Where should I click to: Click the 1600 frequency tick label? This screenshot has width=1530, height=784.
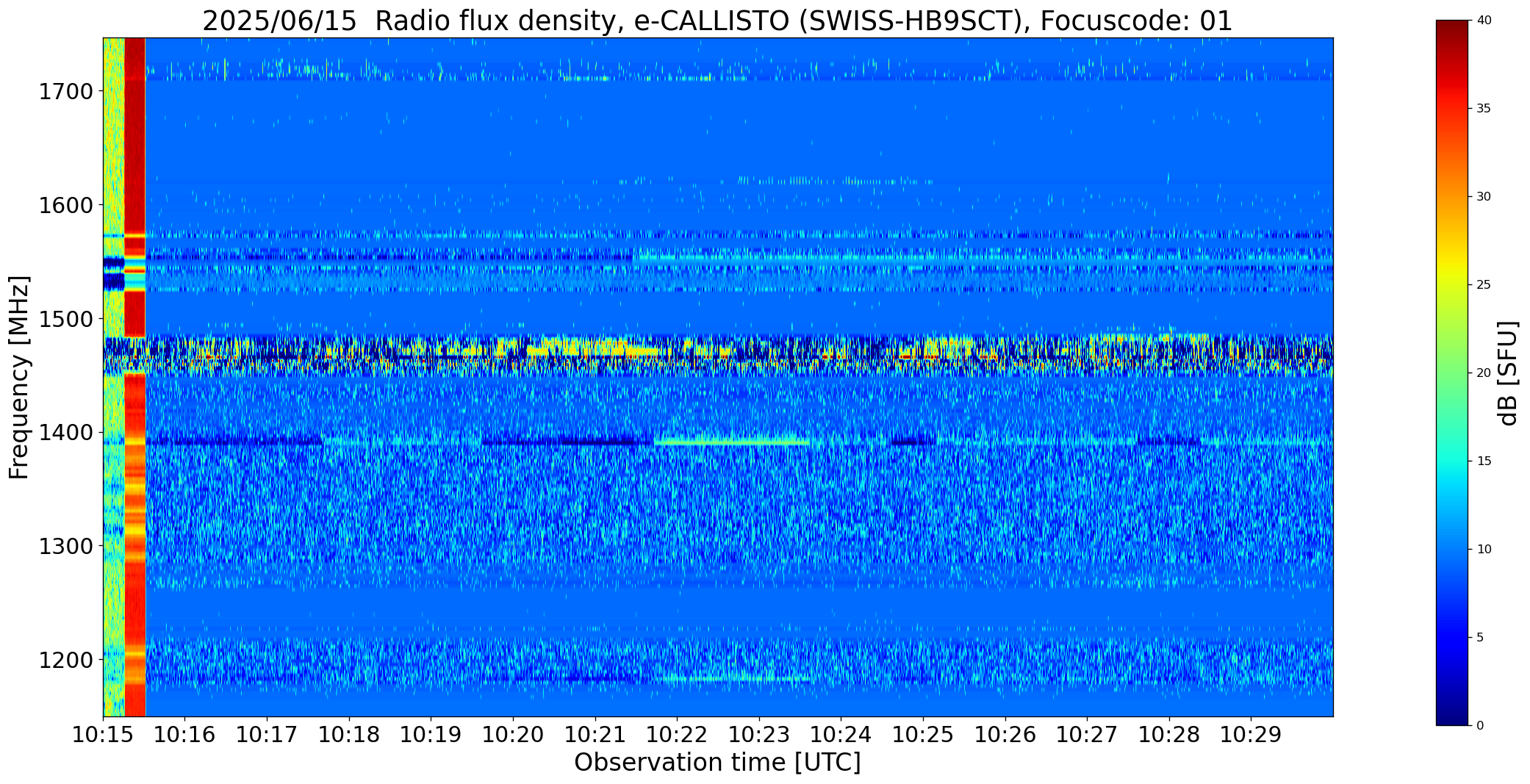pyautogui.click(x=65, y=205)
